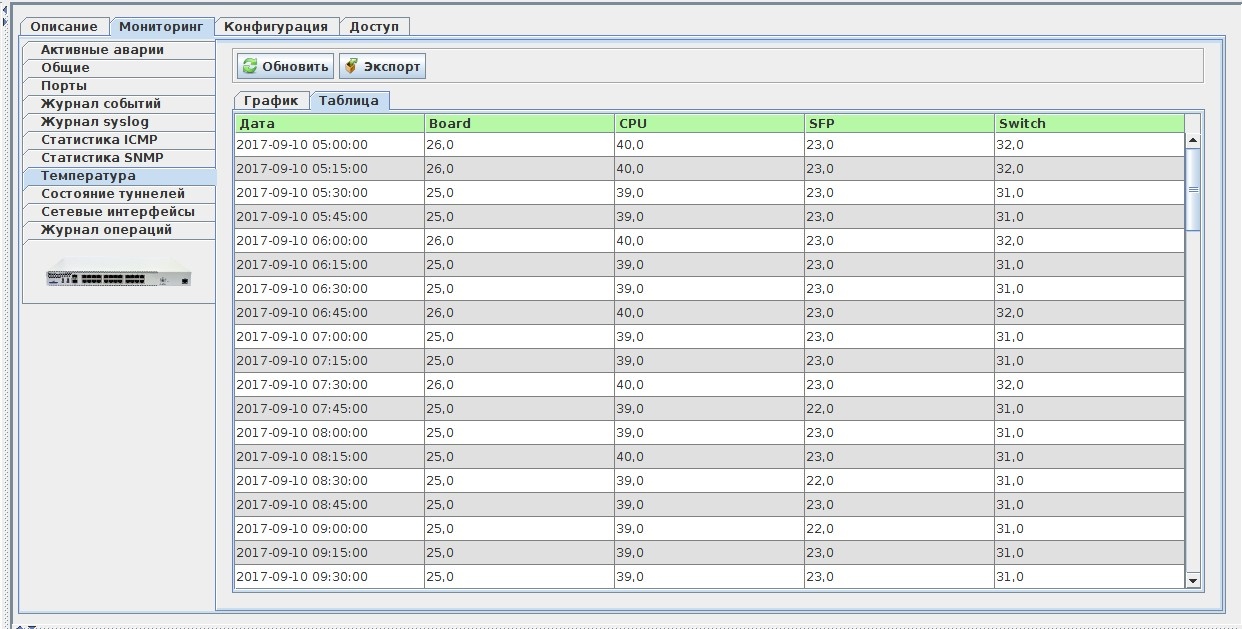Select Журнал событий in the sidebar
1242x629 pixels.
[100, 104]
